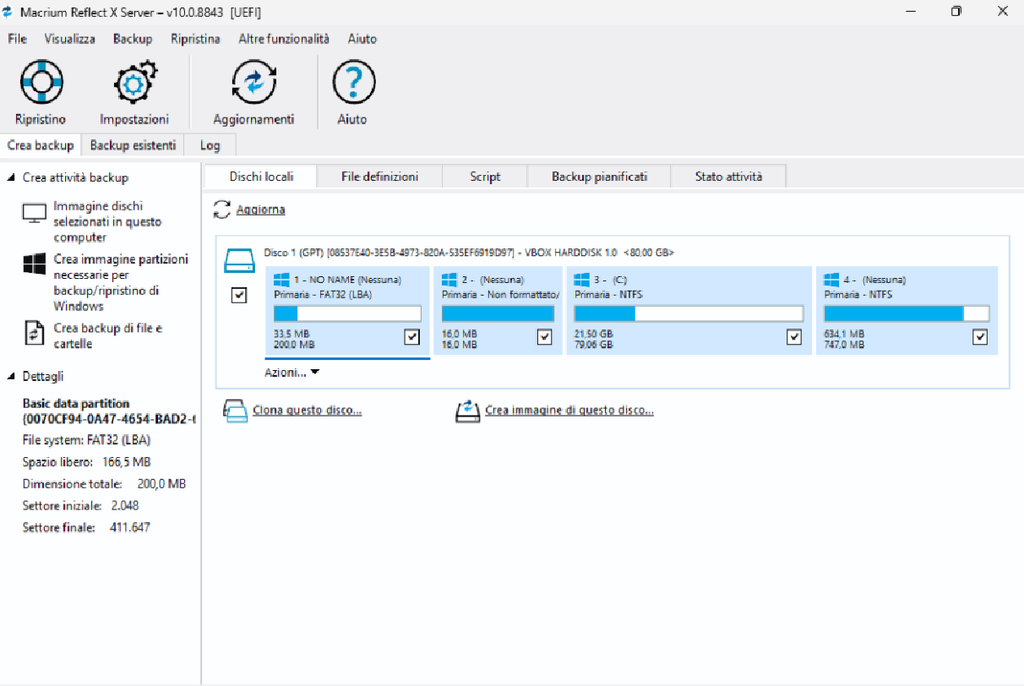Click partition 2 full usage bar
The width and height of the screenshot is (1024, 686).
pos(498,314)
